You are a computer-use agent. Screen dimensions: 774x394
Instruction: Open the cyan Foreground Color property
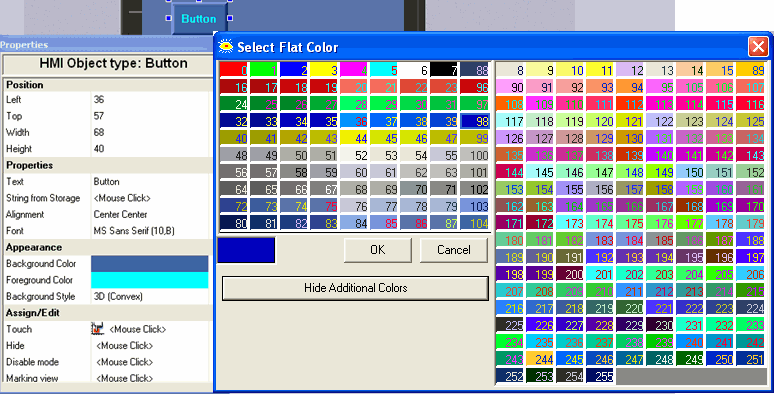click(150, 280)
